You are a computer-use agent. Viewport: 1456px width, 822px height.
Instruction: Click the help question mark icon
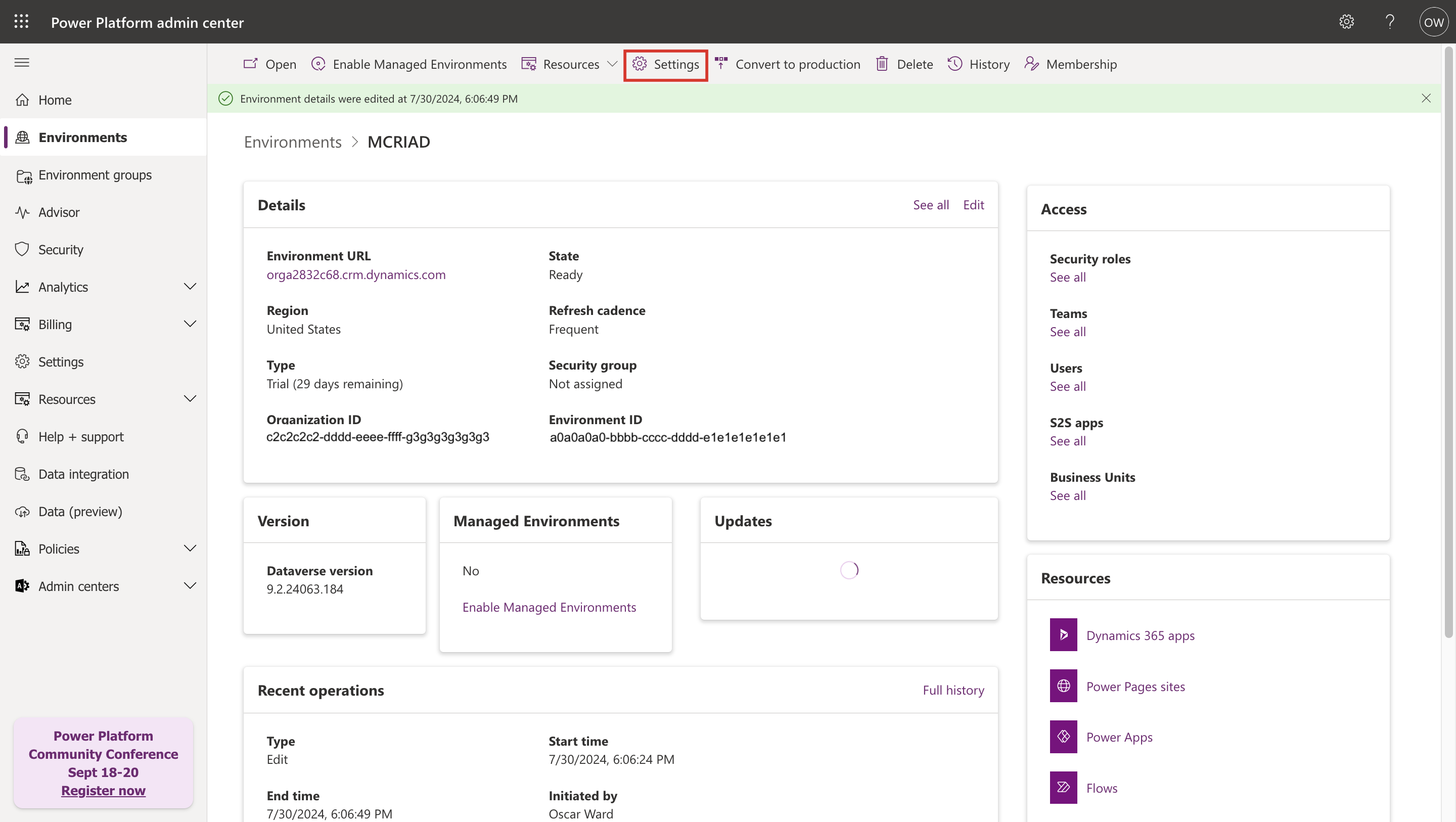tap(1390, 21)
